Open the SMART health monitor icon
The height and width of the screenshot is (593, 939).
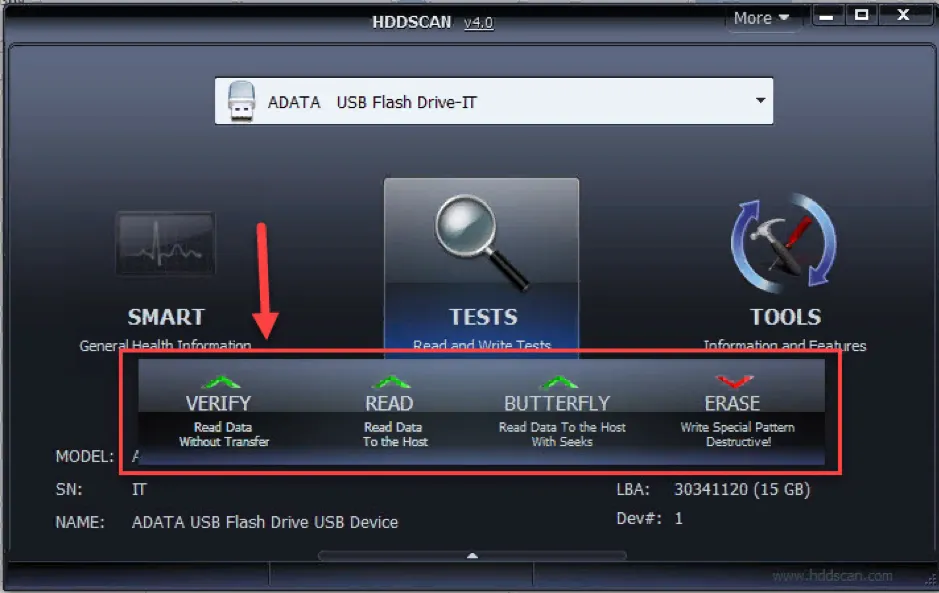166,244
